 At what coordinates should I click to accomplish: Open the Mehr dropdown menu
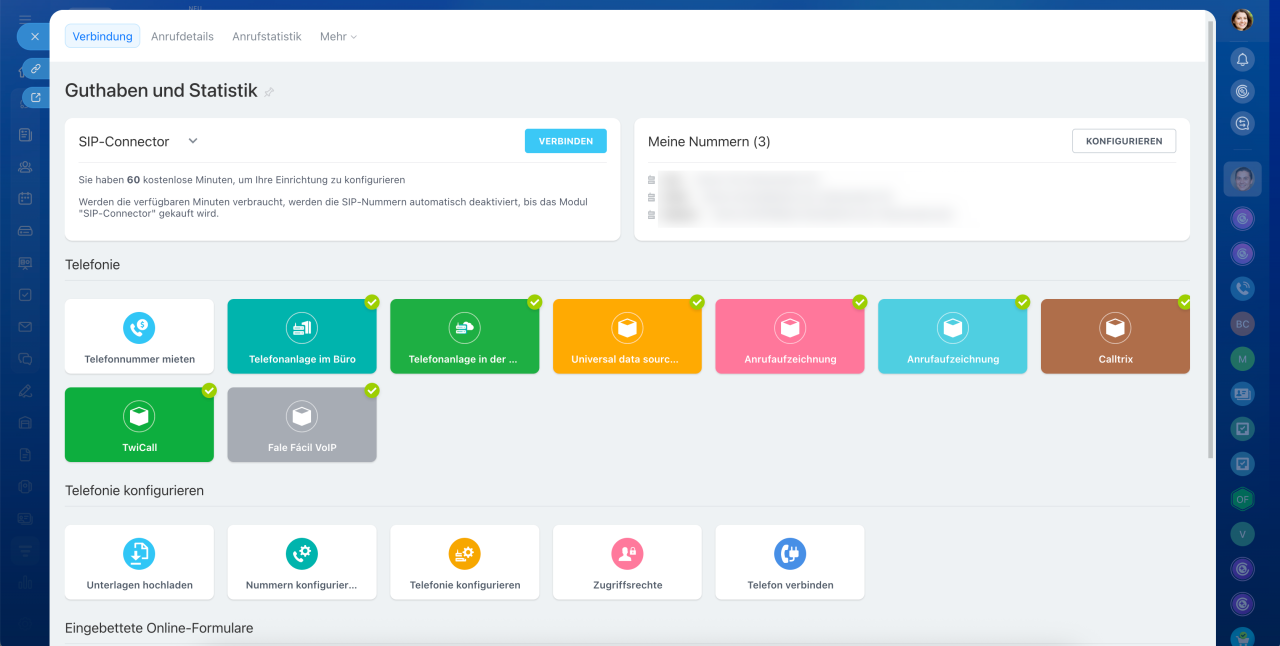pos(338,36)
